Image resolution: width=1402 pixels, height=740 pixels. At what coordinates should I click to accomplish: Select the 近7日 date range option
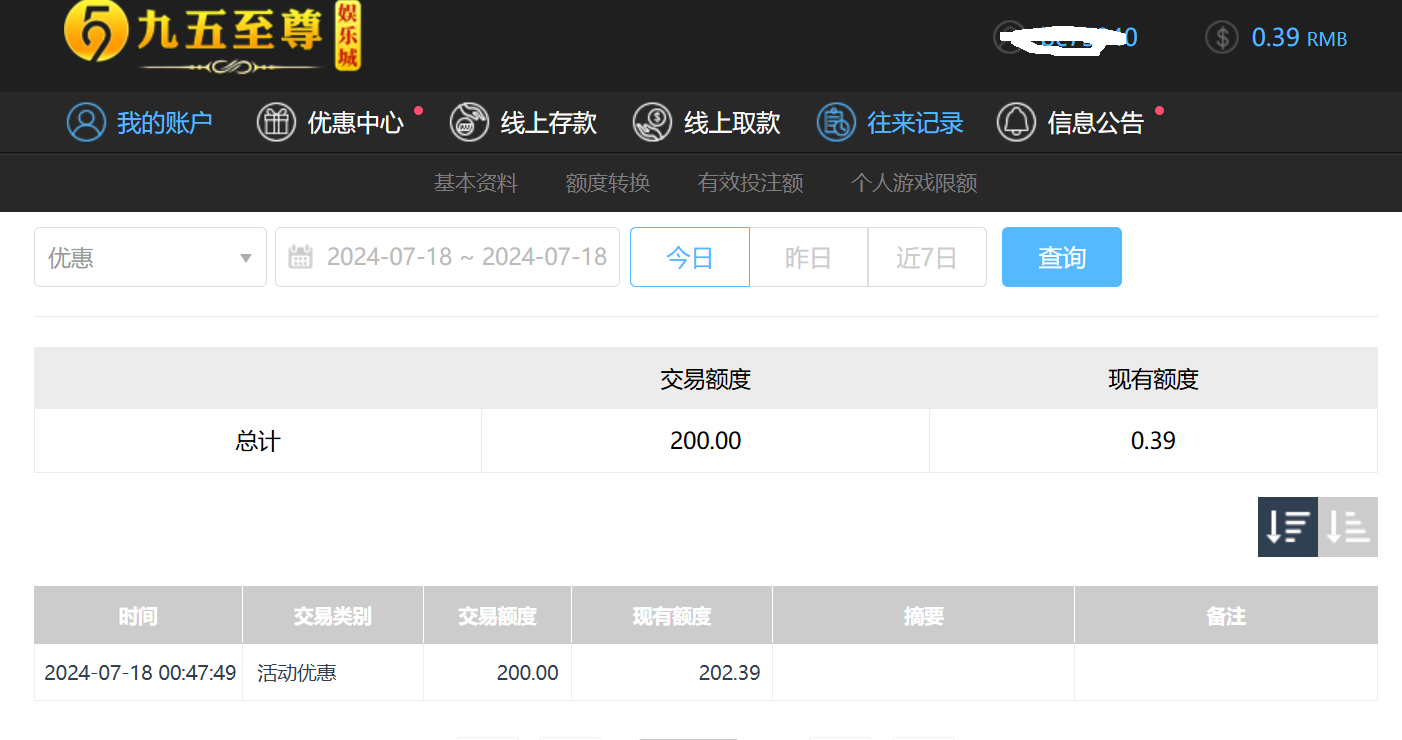(x=926, y=257)
